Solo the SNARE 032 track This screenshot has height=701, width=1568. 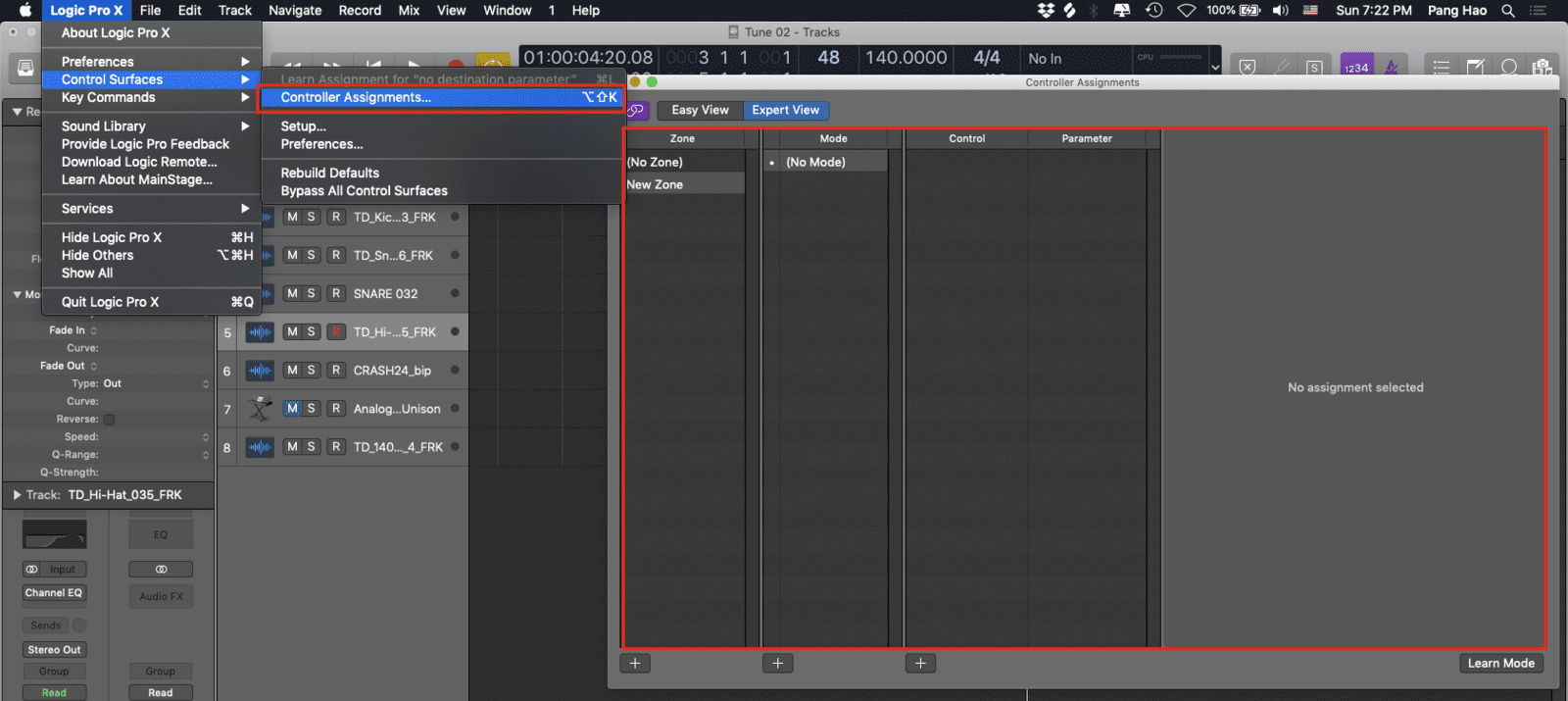coord(312,294)
